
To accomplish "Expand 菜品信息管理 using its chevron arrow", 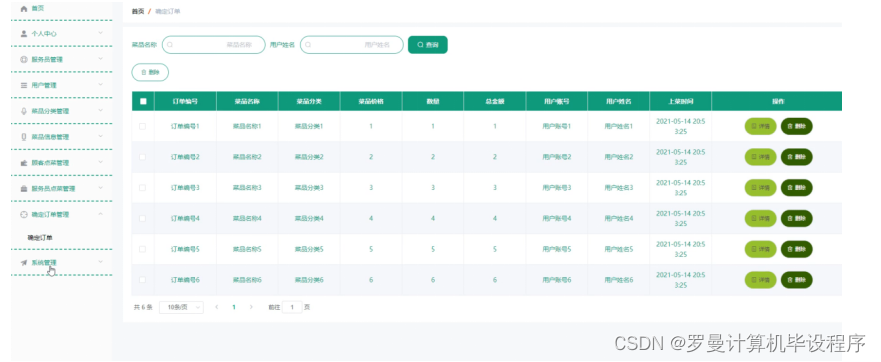I will coord(101,136).
